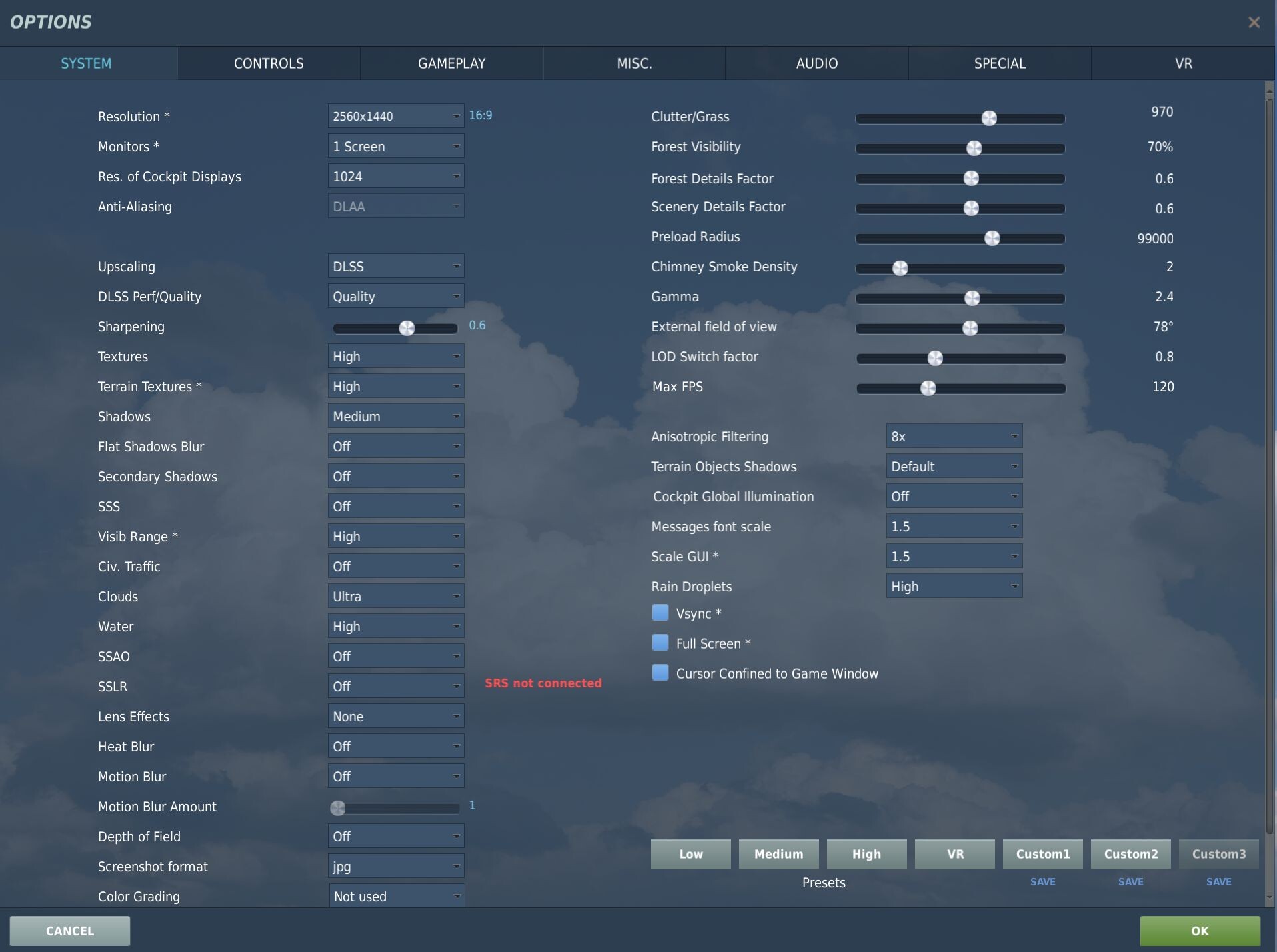Switch to the VR tab
1277x952 pixels.
(x=1183, y=63)
